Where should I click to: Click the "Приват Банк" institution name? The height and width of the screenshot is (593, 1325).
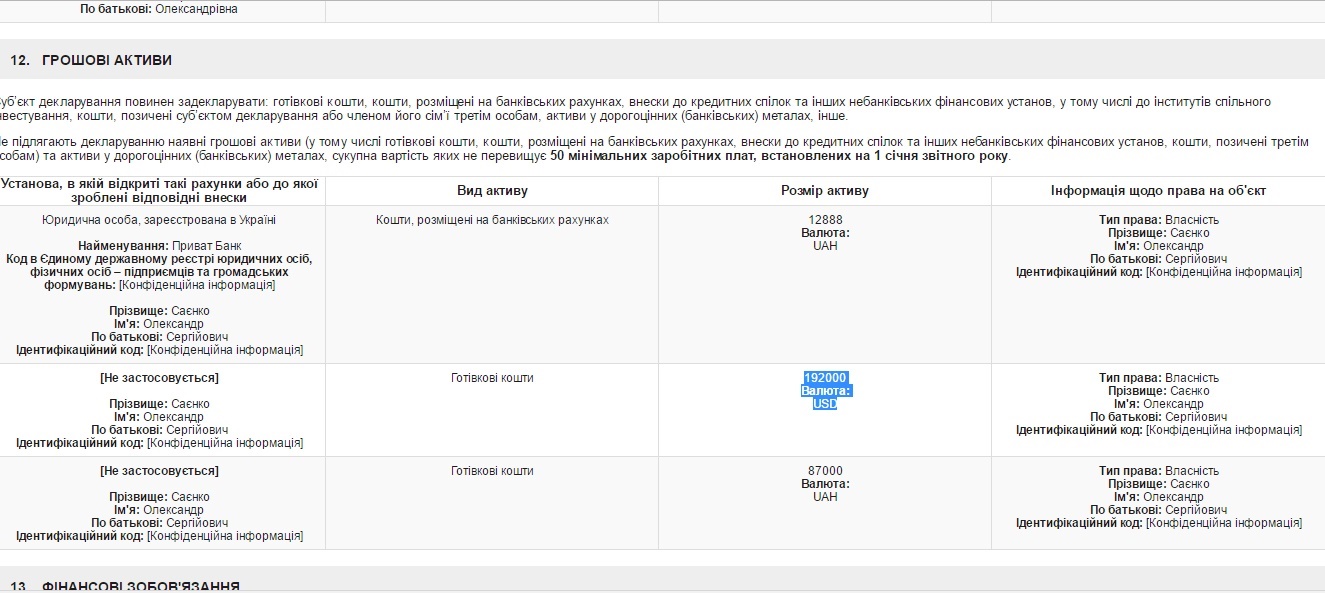coord(206,246)
